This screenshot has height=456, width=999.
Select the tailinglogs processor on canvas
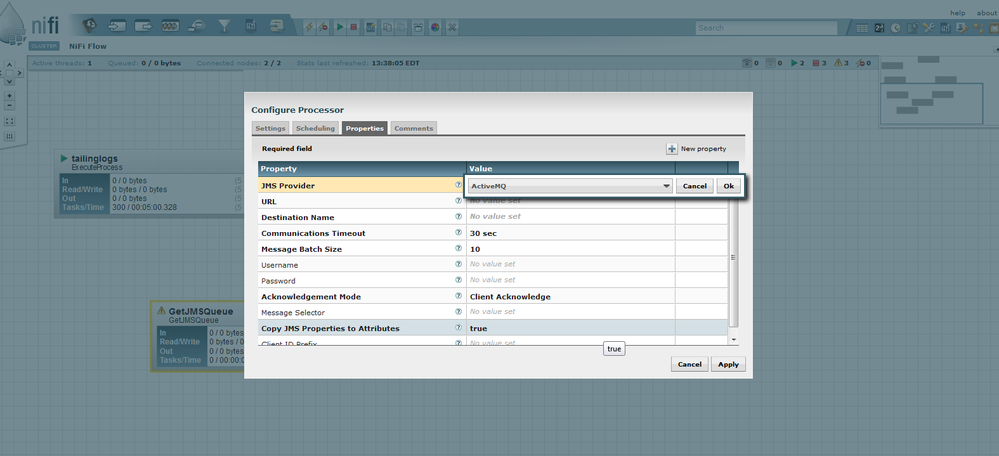[150, 185]
